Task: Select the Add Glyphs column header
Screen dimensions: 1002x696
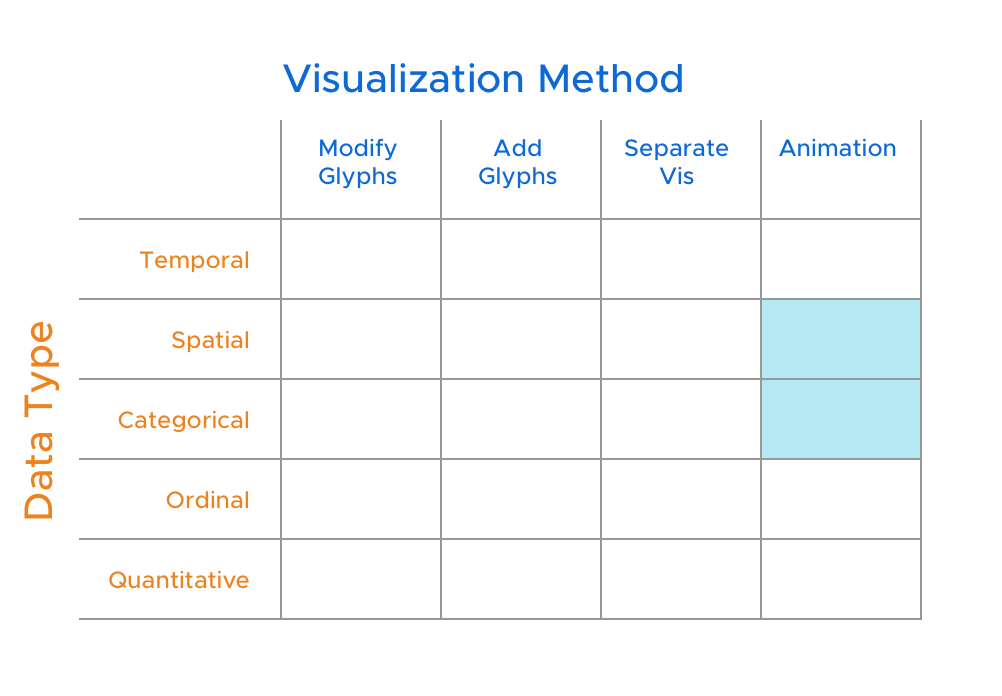Action: pyautogui.click(x=518, y=162)
